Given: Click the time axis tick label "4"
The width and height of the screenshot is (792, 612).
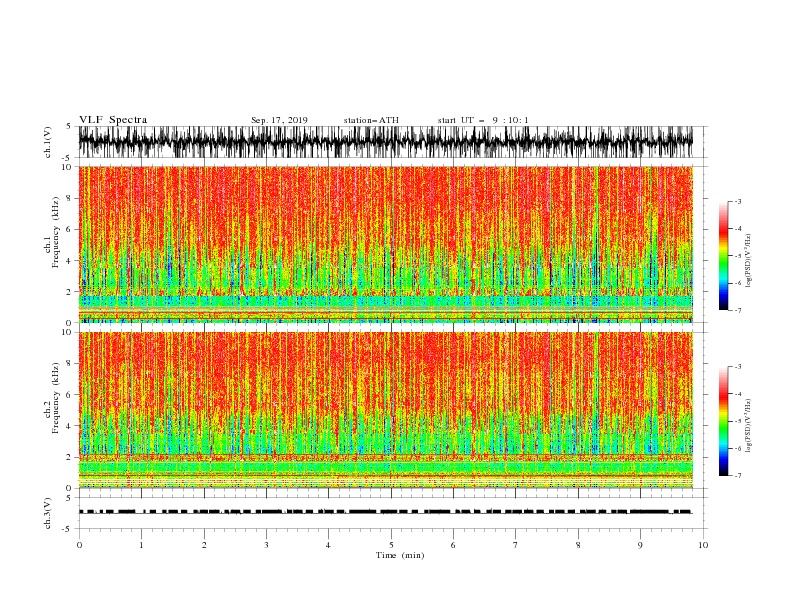Looking at the screenshot, I should coord(328,545).
